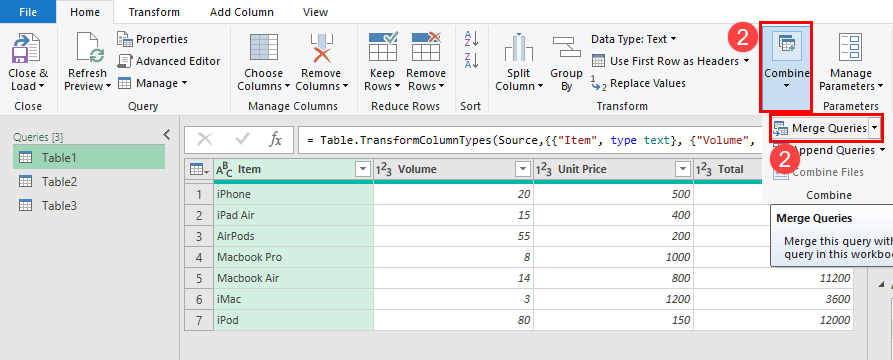893x360 pixels.
Task: Switch to the View tab
Action: tap(315, 12)
